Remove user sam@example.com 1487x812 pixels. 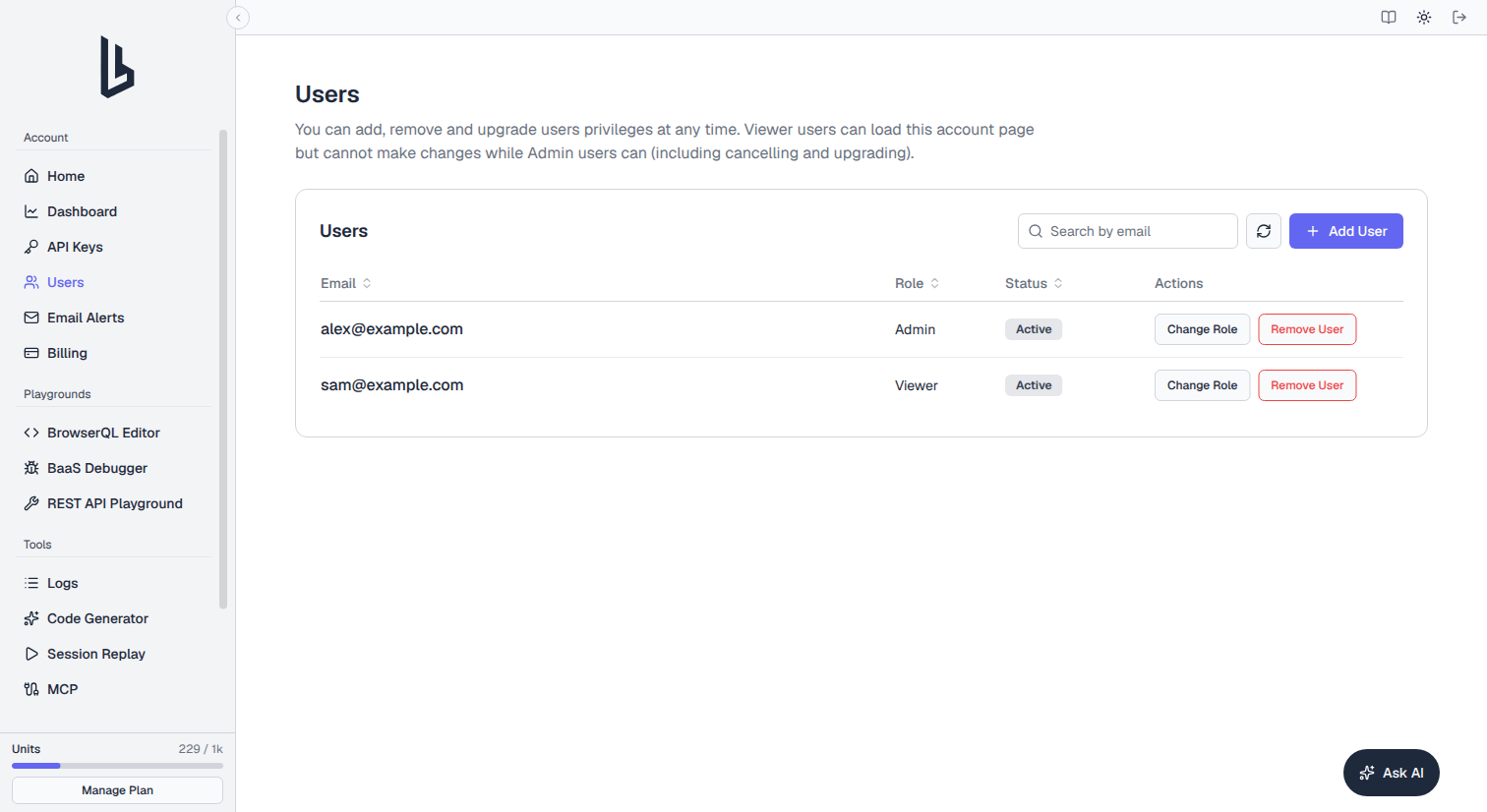coord(1307,385)
